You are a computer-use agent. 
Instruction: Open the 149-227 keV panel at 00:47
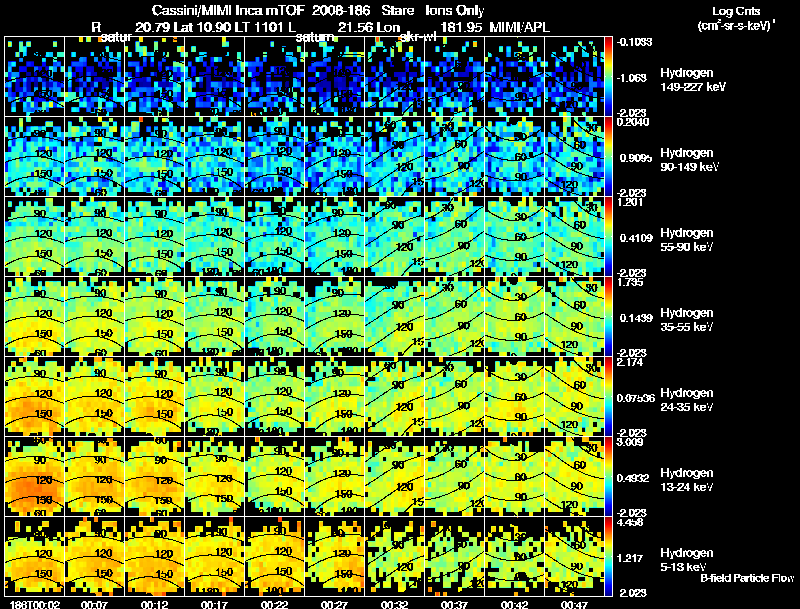click(574, 77)
